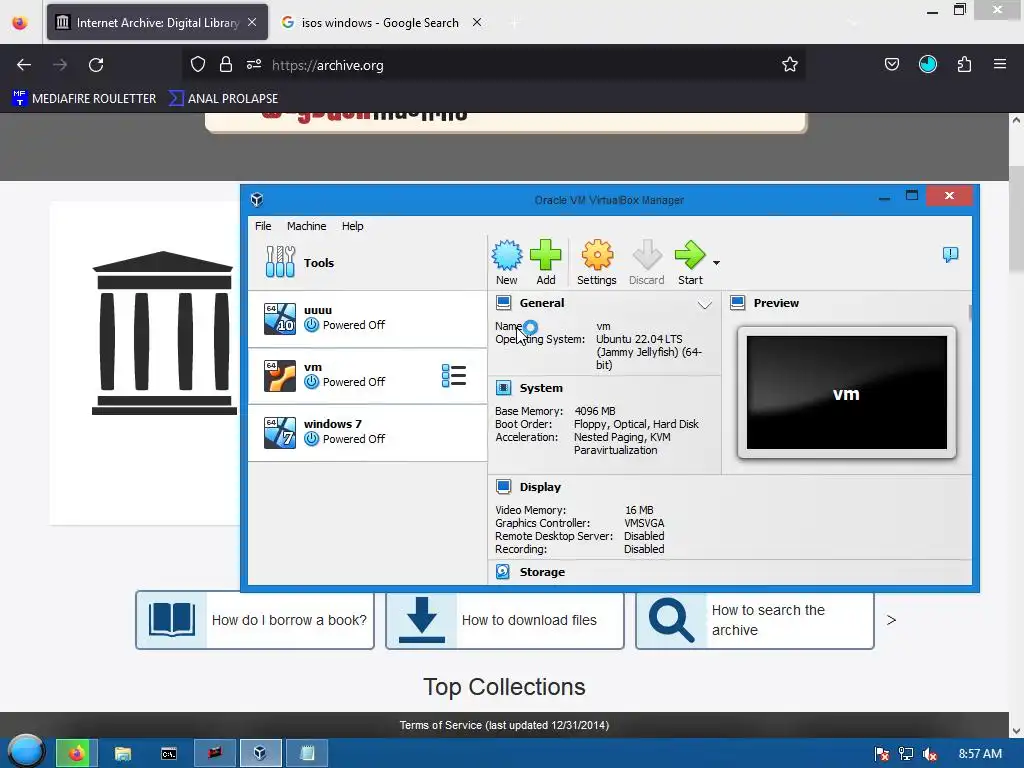The width and height of the screenshot is (1024, 768).
Task: Click the VirtualBox taskbar button
Action: coord(261,754)
